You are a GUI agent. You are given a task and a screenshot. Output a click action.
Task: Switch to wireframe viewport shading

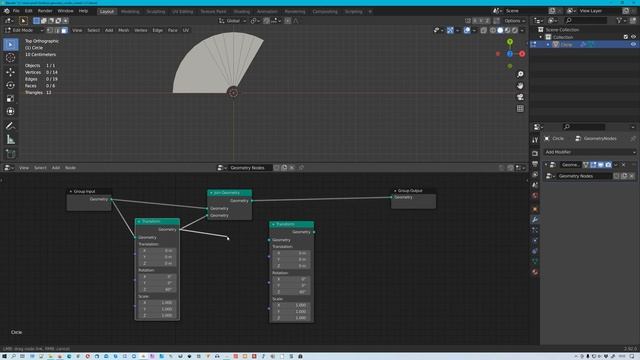tap(493, 30)
